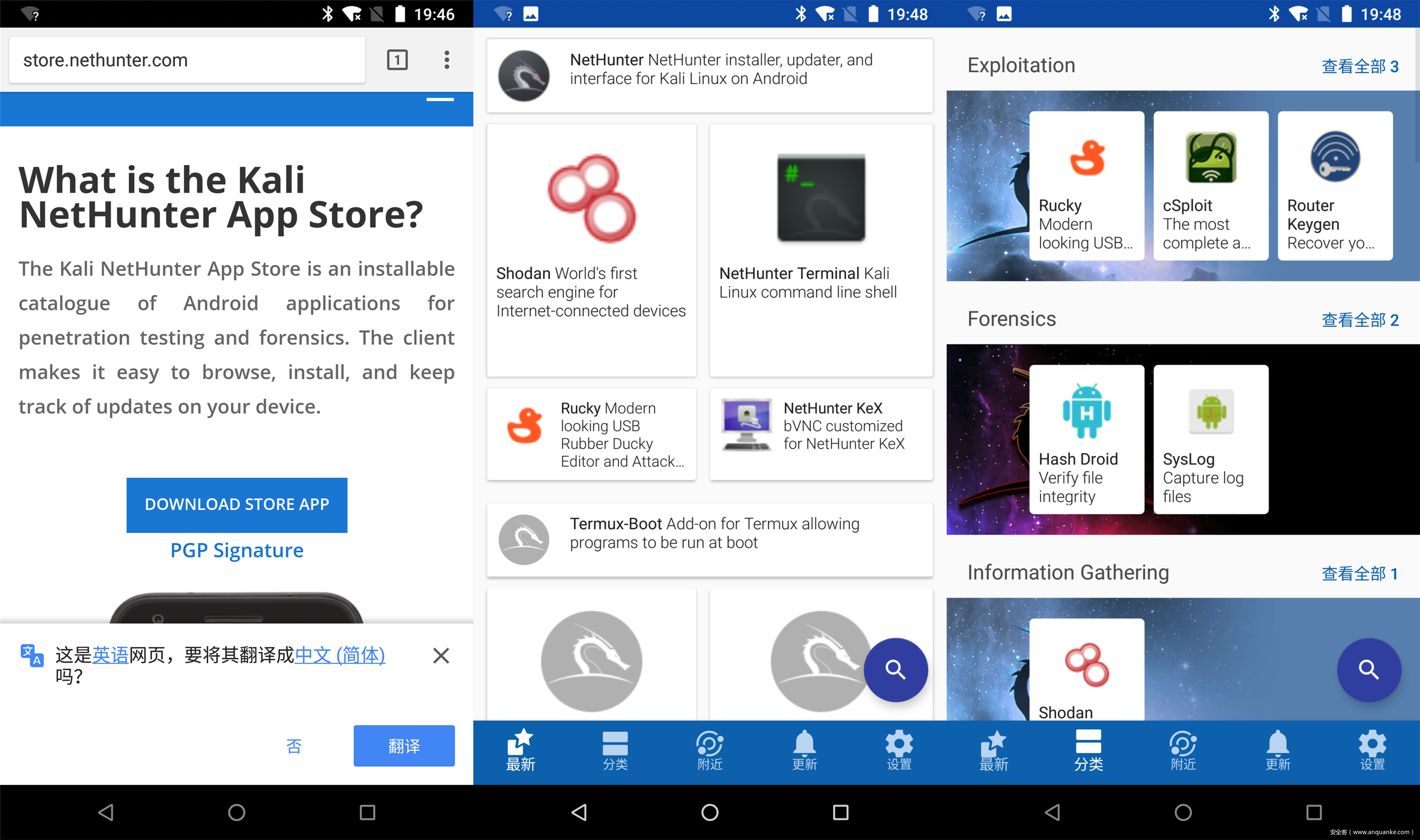Open Router Keygen app card
This screenshot has width=1420, height=840.
[1334, 185]
